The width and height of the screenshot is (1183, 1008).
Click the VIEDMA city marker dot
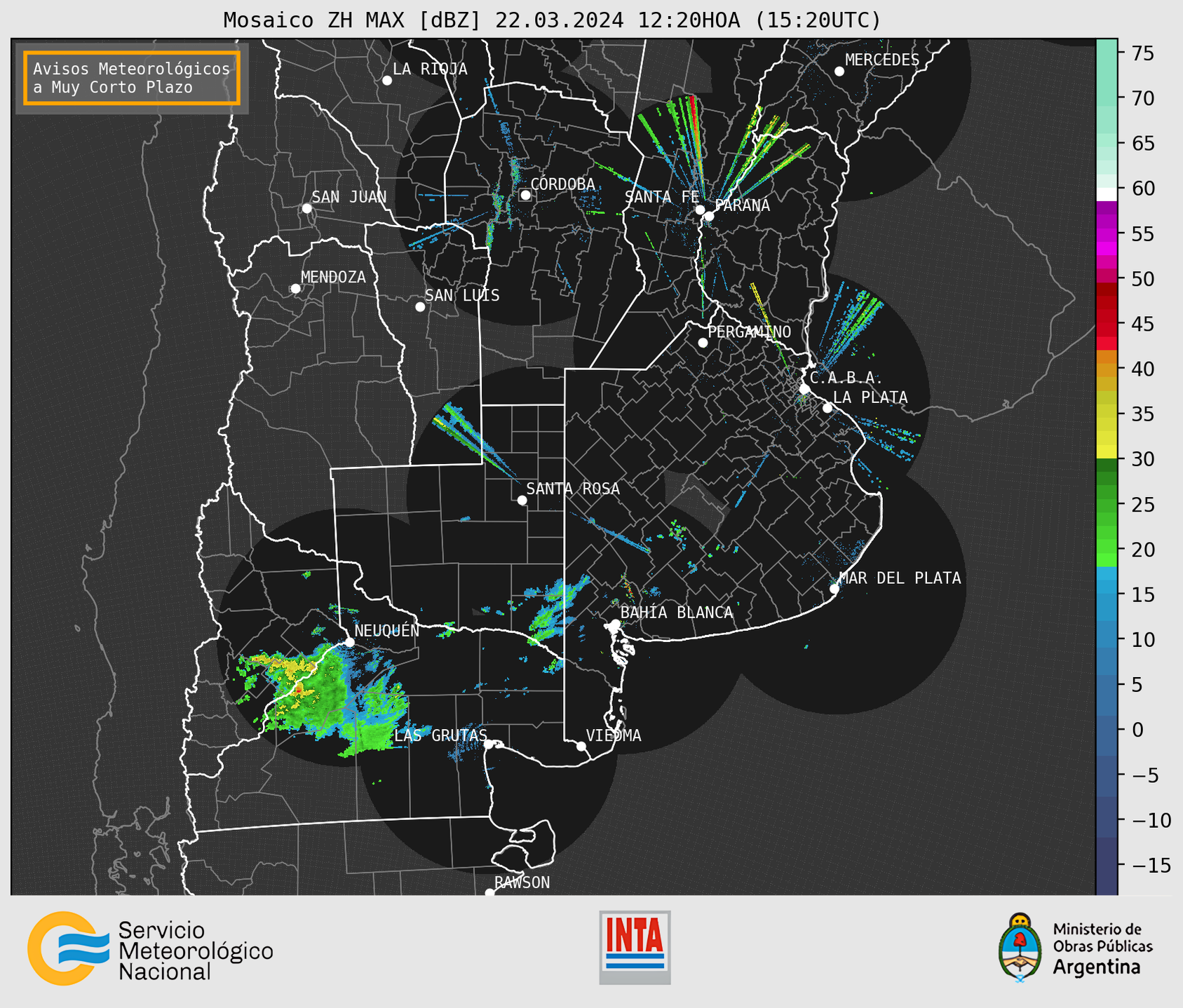point(581,747)
